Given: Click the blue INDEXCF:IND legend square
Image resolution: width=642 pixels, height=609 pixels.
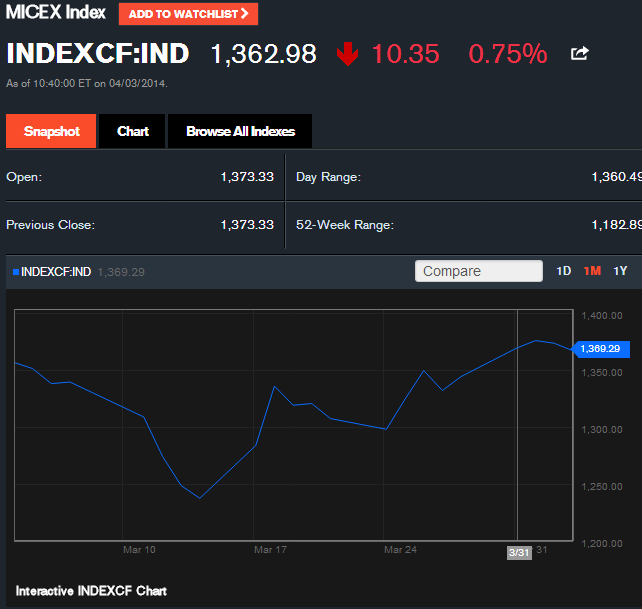Looking at the screenshot, I should click(15, 272).
